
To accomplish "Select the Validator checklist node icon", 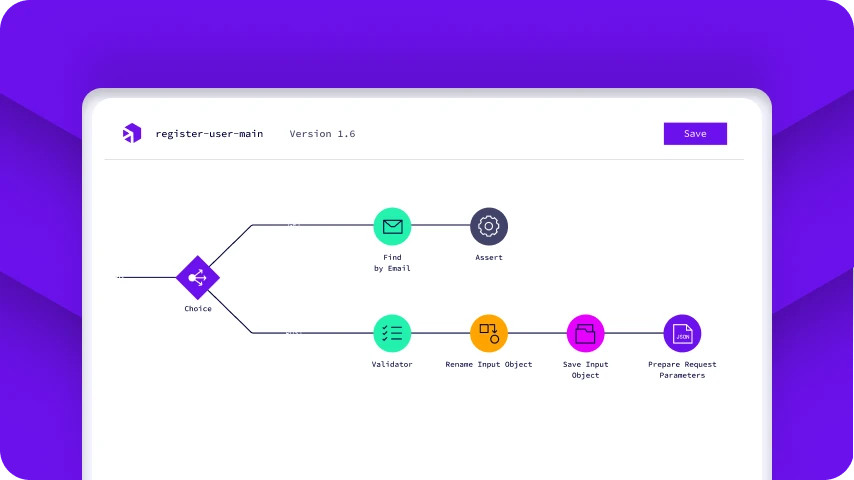I will 392,333.
